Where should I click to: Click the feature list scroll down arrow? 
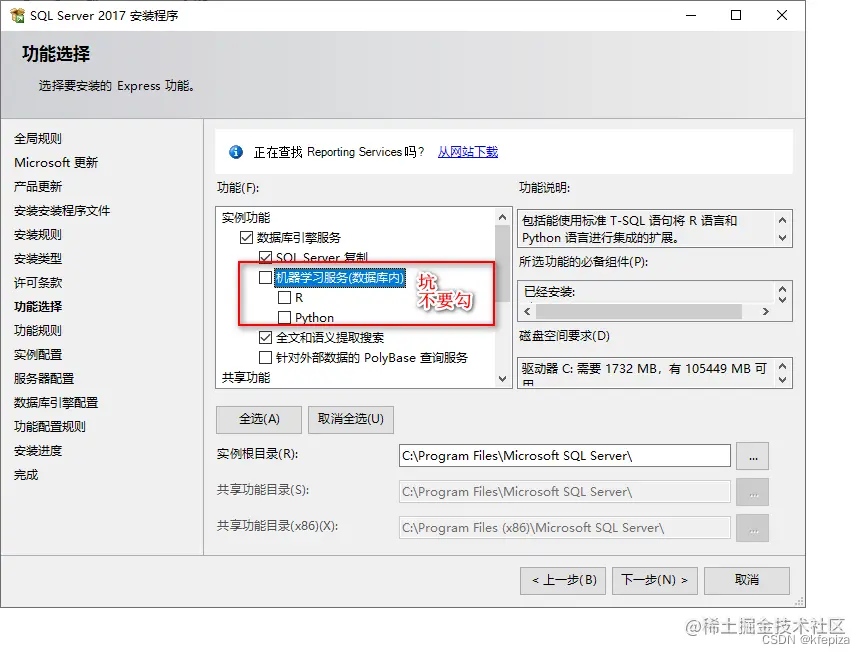click(x=502, y=378)
